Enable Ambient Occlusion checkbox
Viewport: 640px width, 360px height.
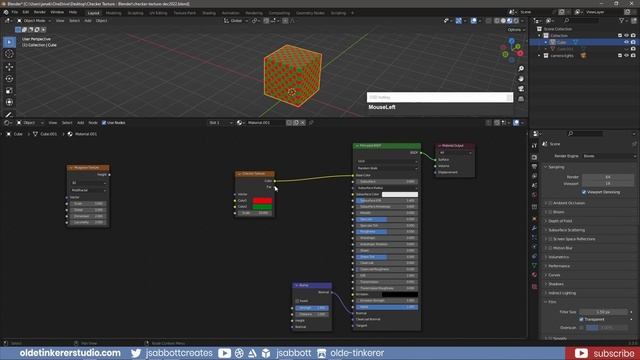click(x=550, y=203)
